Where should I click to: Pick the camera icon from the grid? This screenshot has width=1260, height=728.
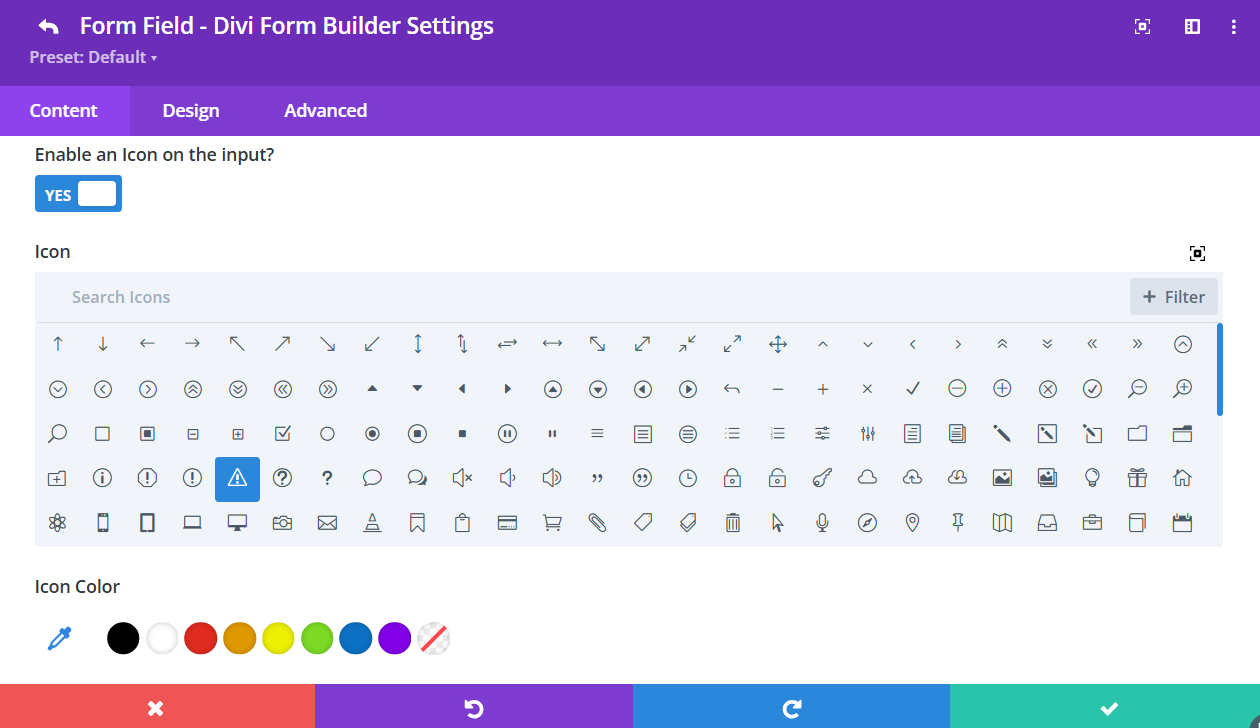tap(282, 522)
